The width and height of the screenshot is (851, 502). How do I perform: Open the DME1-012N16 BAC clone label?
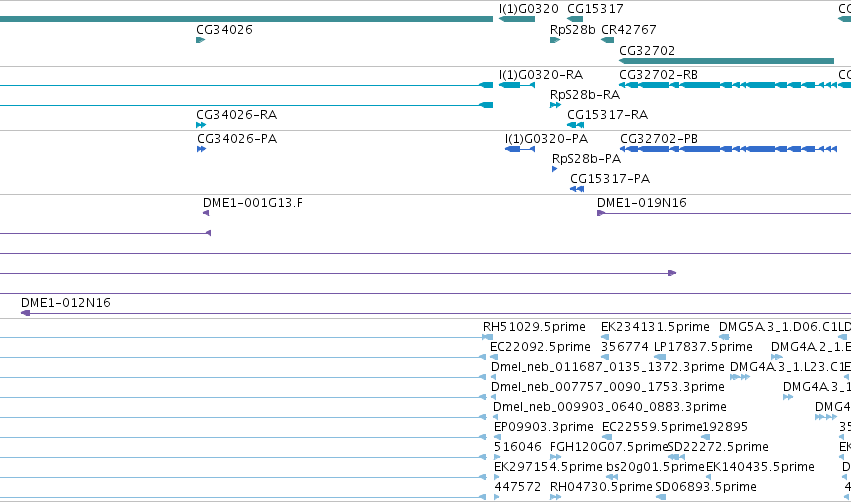tap(66, 303)
